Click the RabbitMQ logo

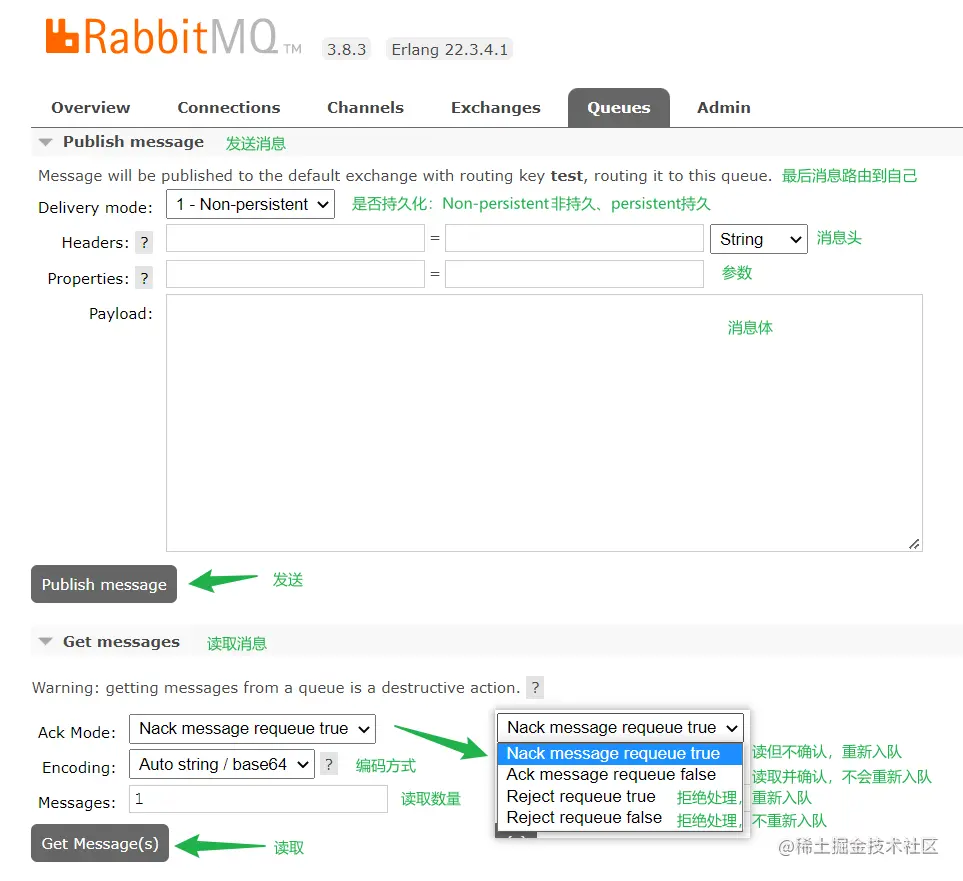[x=174, y=36]
